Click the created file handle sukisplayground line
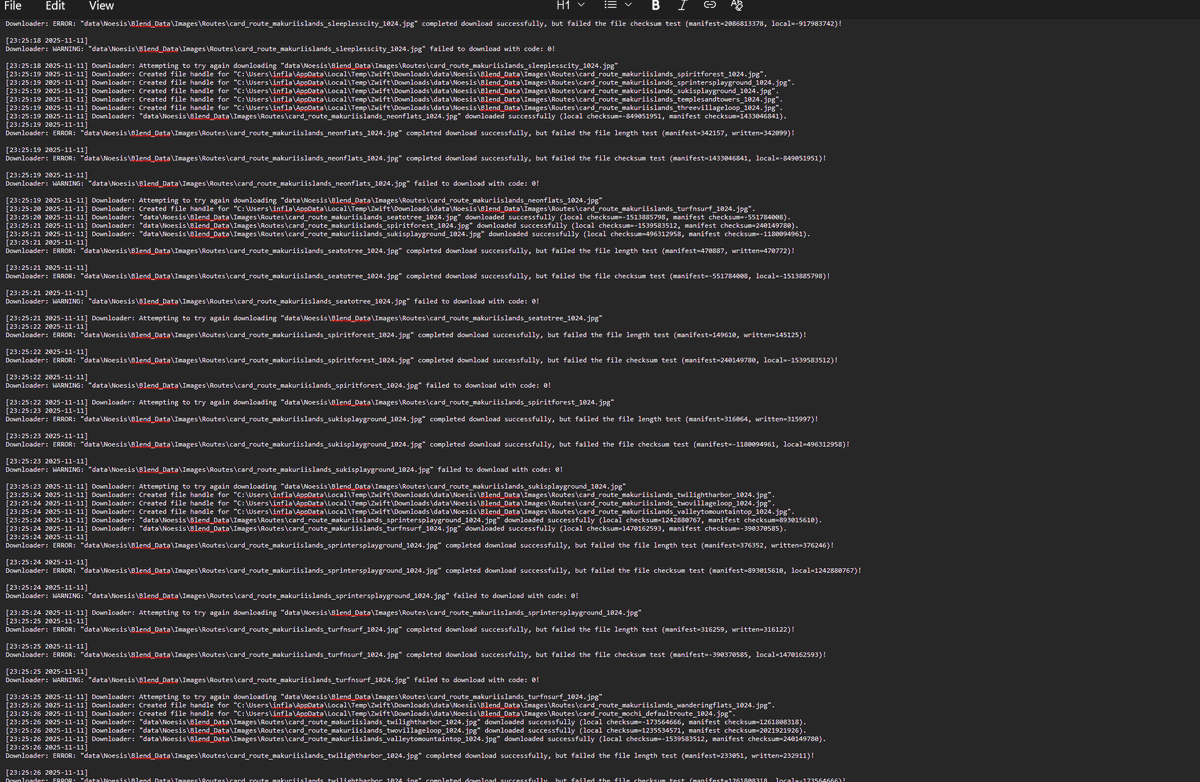This screenshot has height=782, width=1200. [392, 90]
